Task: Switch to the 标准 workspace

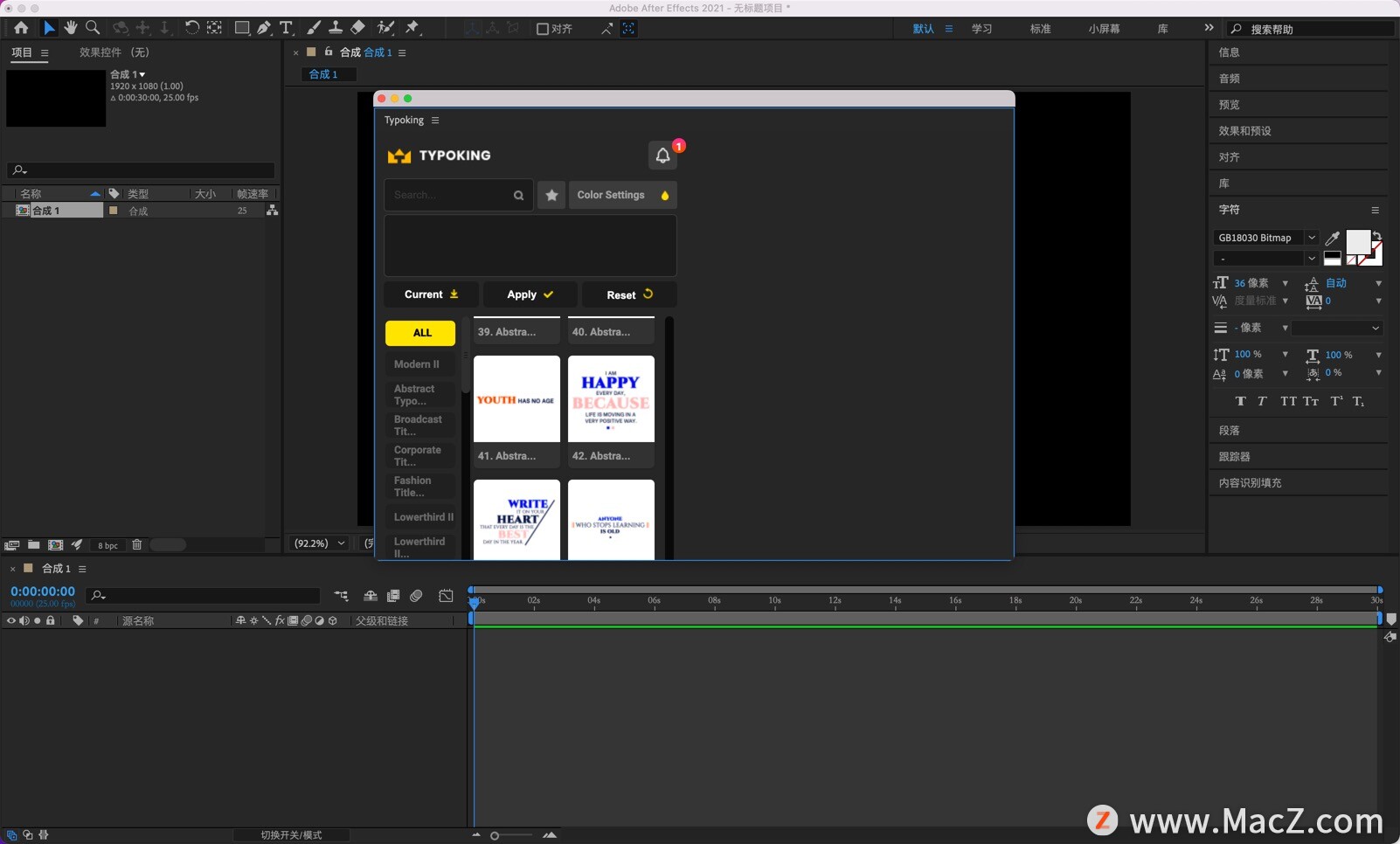Action: (x=1040, y=29)
